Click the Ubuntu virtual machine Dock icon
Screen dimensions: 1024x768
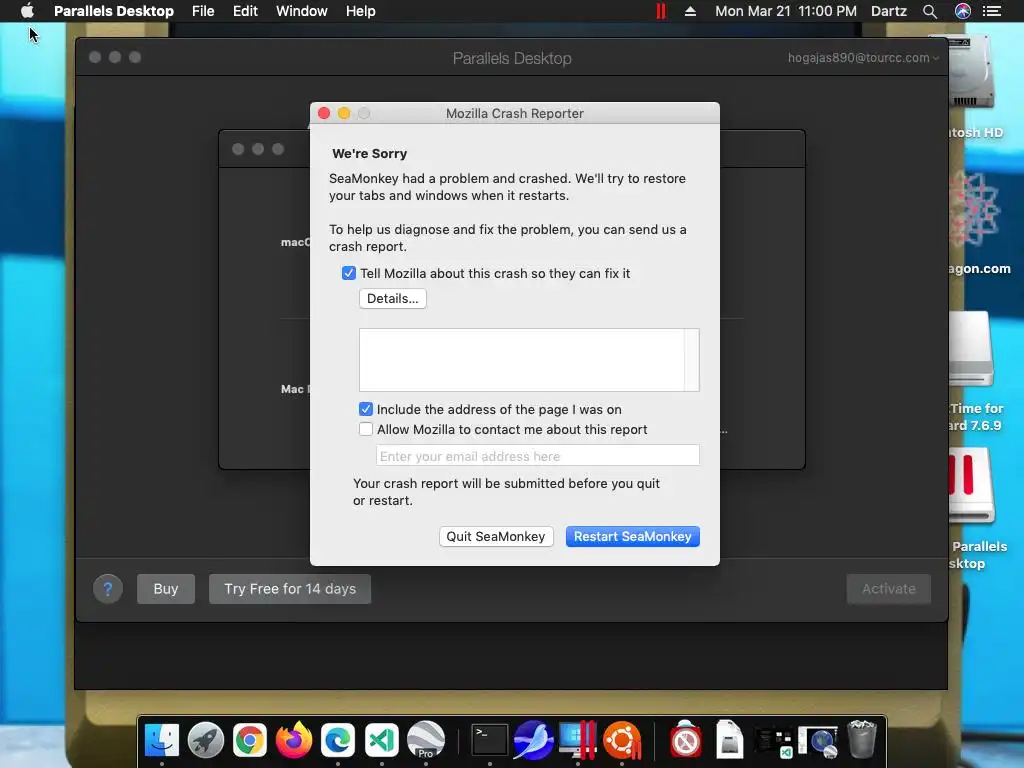[622, 740]
